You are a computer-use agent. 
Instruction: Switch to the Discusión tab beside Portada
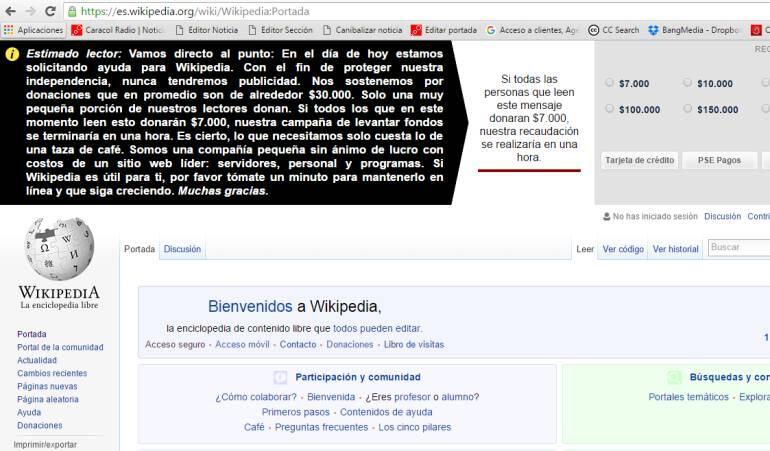click(x=182, y=249)
